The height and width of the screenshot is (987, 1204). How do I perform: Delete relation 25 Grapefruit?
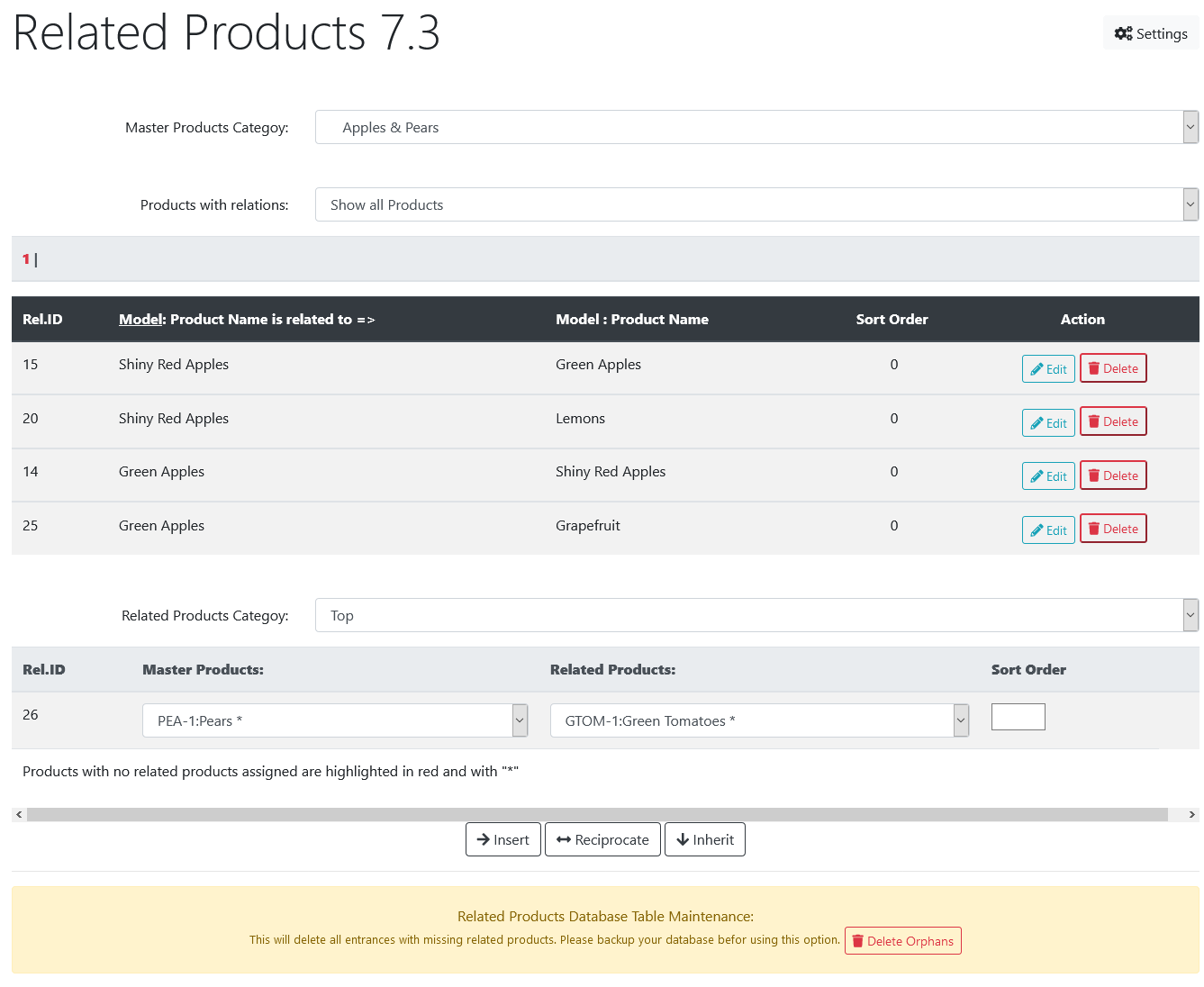(x=1113, y=529)
